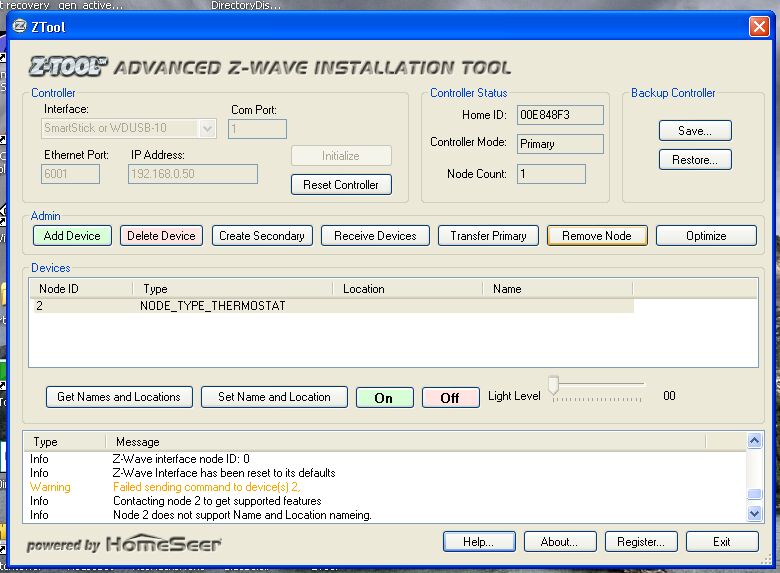Click the Add Device button
This screenshot has height=573, width=780.
pyautogui.click(x=72, y=236)
